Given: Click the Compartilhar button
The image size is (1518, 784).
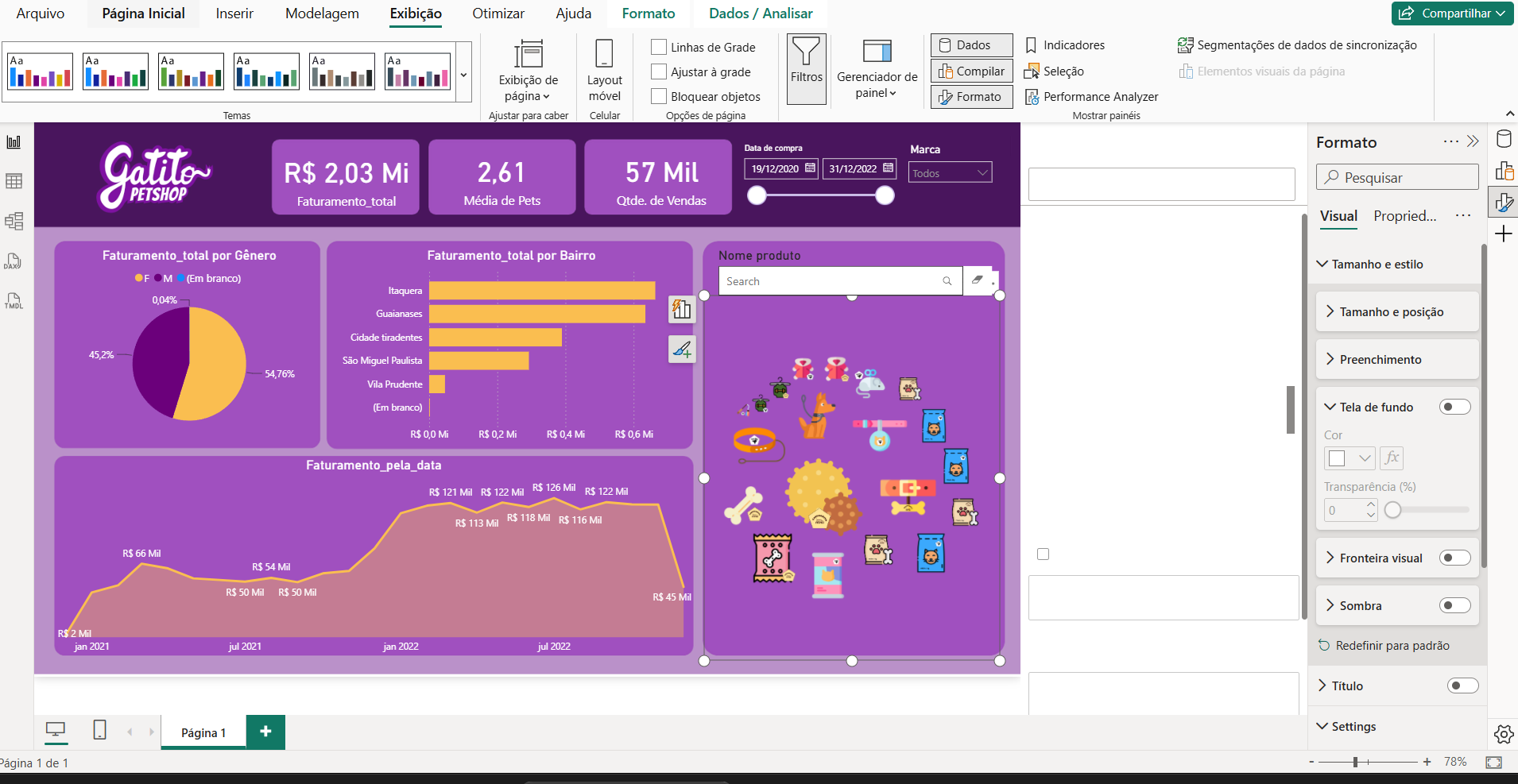Looking at the screenshot, I should click(x=1452, y=14).
